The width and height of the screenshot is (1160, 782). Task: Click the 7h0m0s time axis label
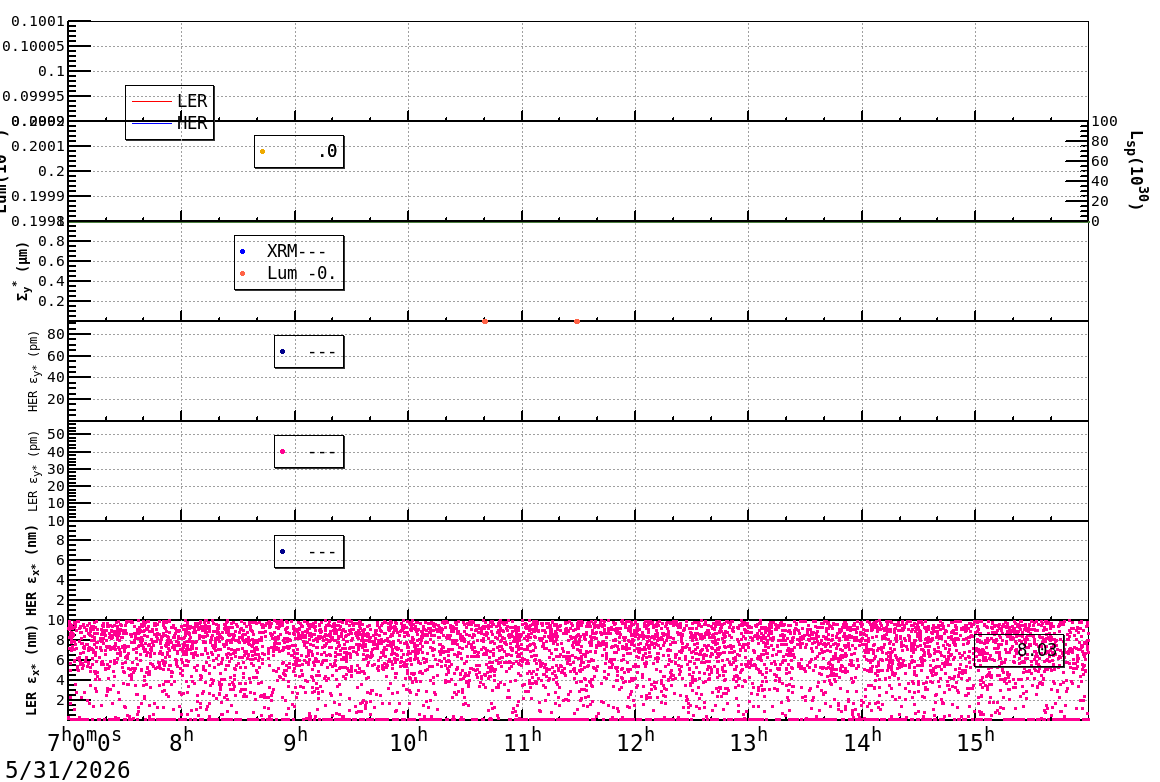pyautogui.click(x=85, y=741)
